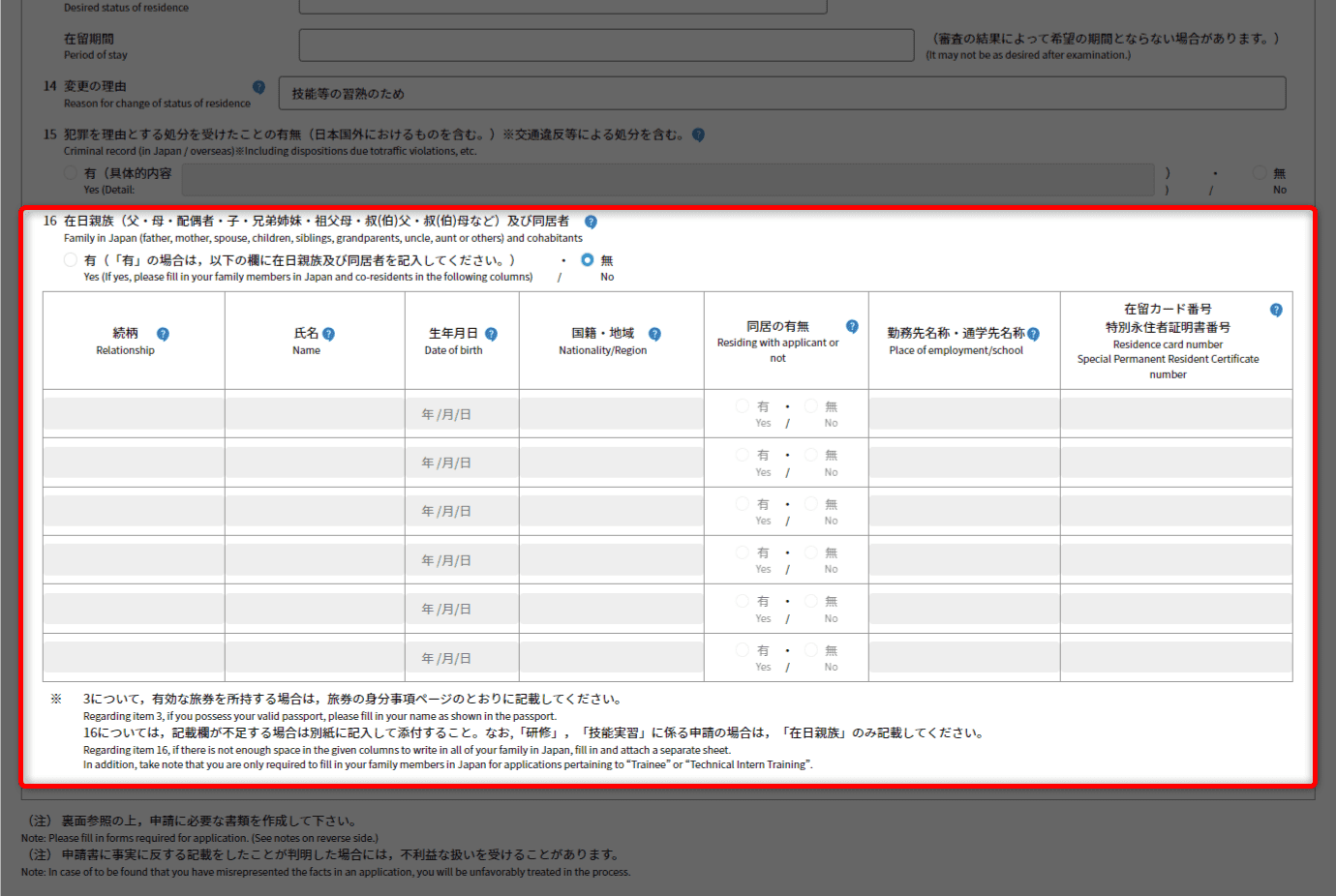Click help icon for item 15 Criminal record
1336x896 pixels.
click(698, 135)
